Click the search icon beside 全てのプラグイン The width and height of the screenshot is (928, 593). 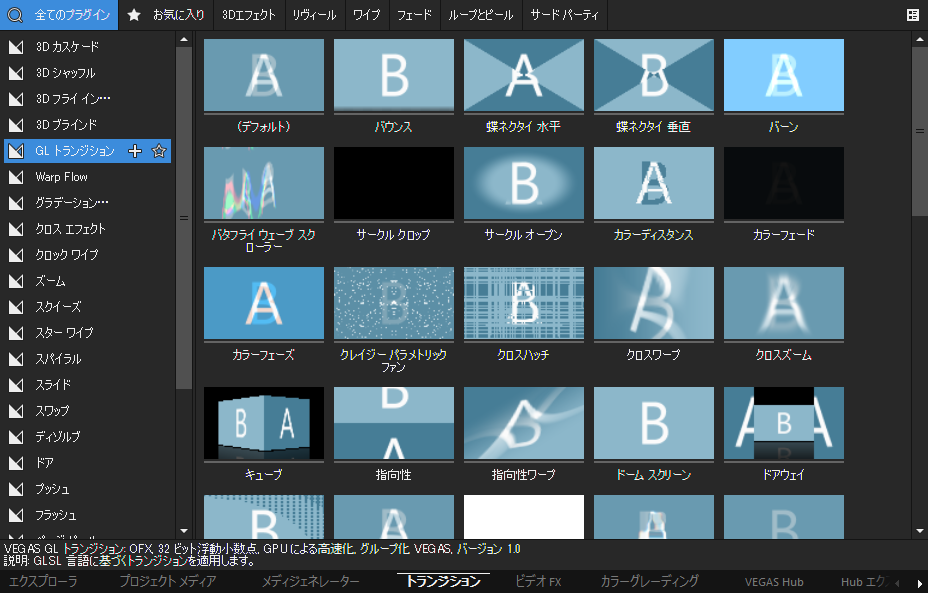pyautogui.click(x=15, y=15)
